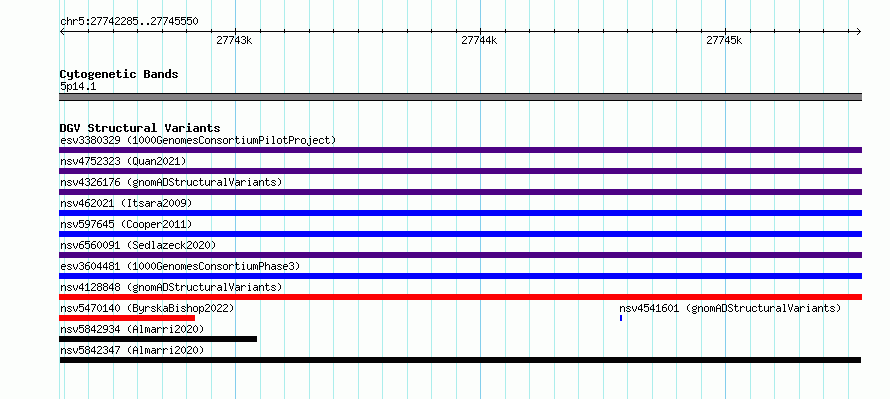890x399 pixels.
Task: Click the blue bar under esv3604481
Action: [x=460, y=276]
